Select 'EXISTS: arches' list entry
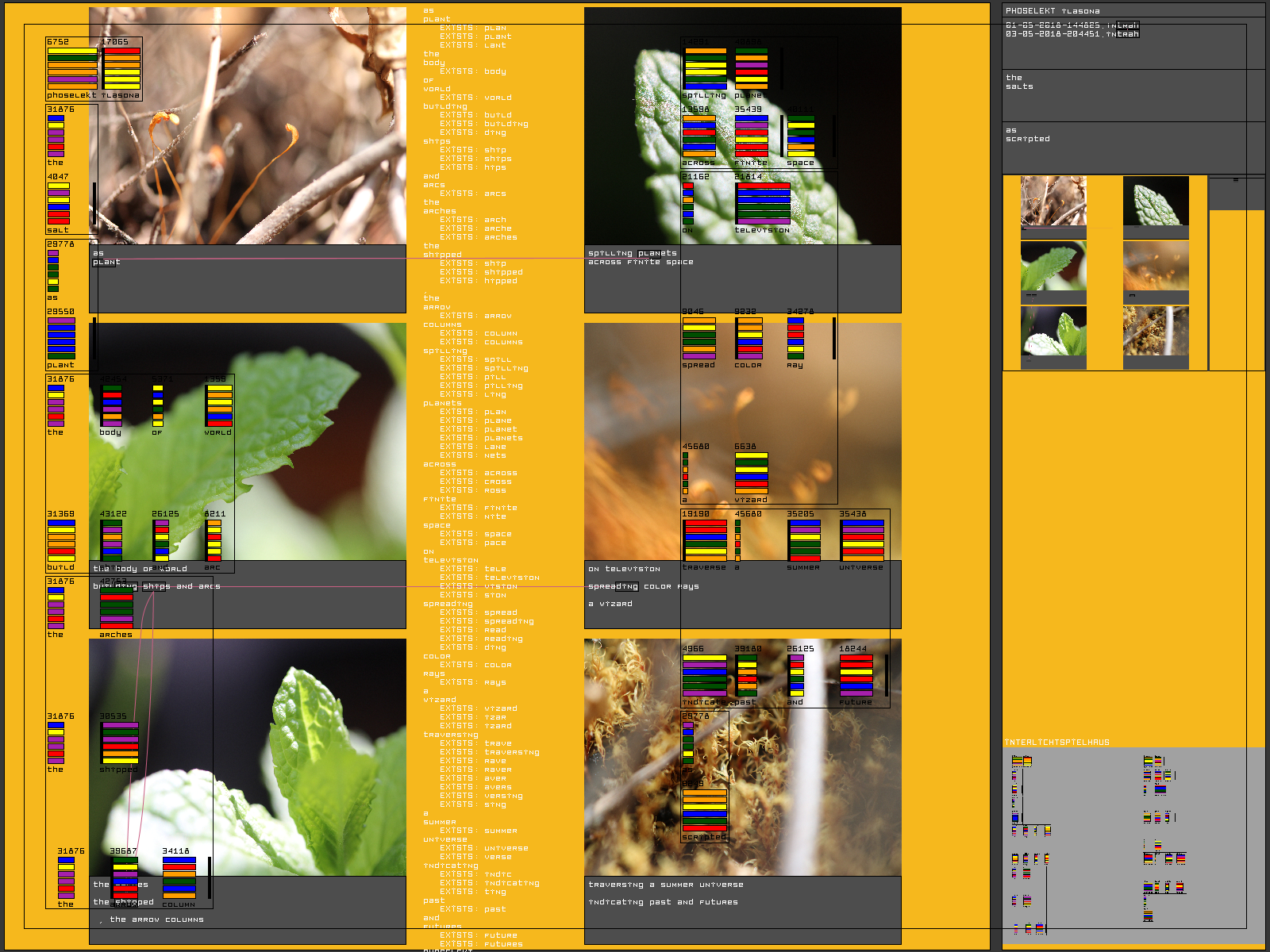Viewport: 1270px width, 952px height. click(479, 237)
